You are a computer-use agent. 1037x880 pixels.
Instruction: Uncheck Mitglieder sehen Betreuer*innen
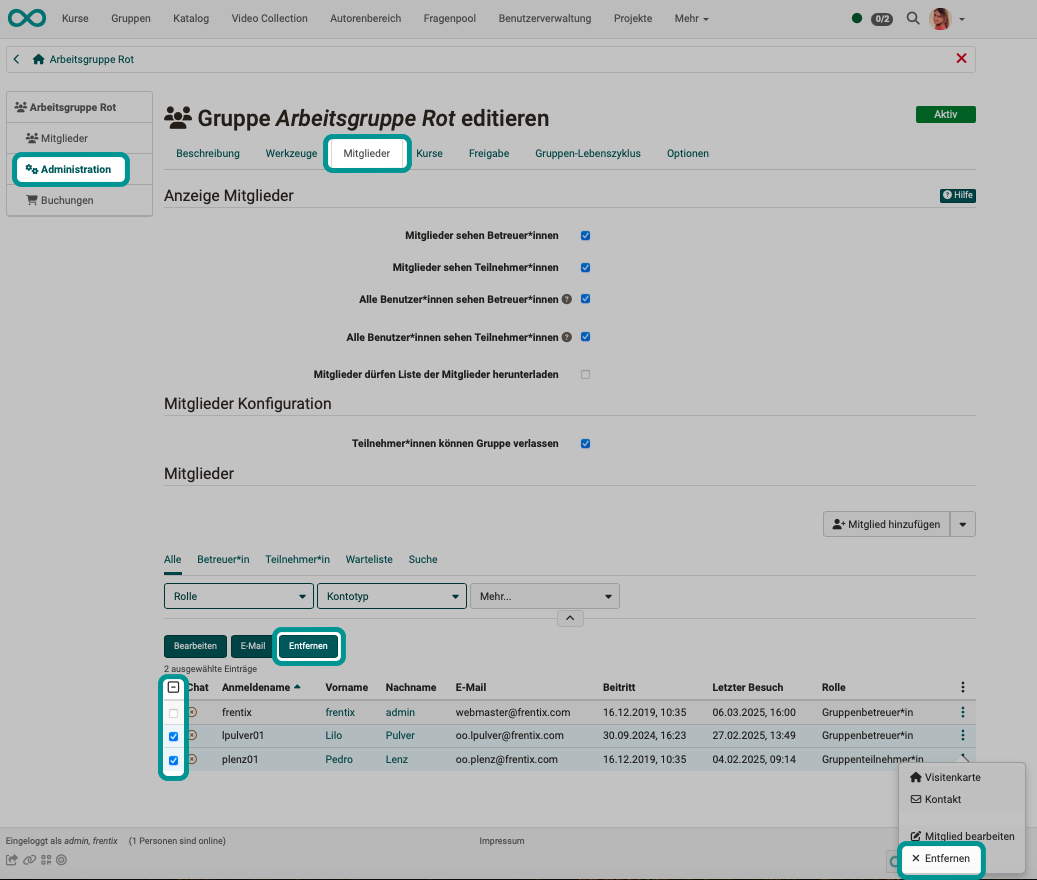tap(586, 236)
